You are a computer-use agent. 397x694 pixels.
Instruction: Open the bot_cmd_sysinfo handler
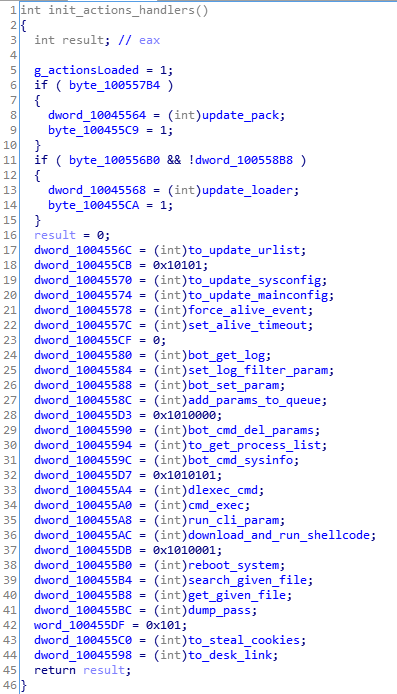coord(241,460)
